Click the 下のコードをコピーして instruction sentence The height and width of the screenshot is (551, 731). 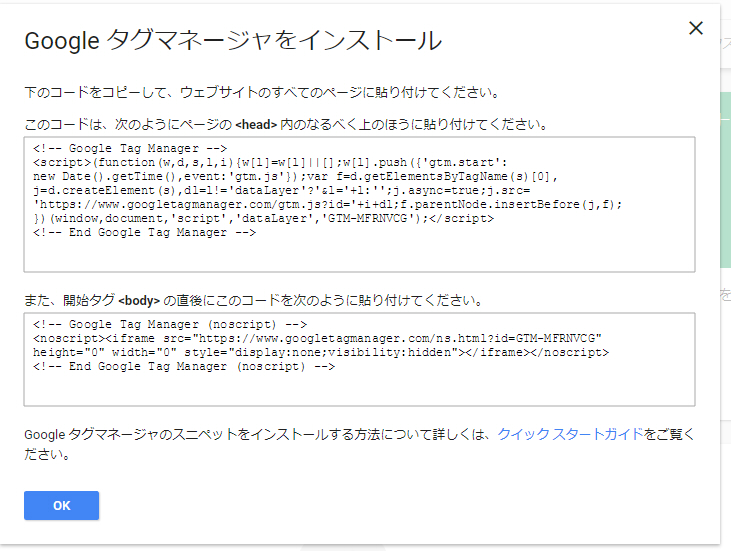click(x=262, y=92)
